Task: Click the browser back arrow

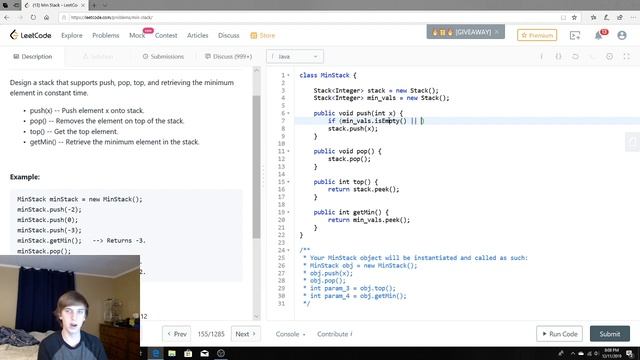Action: click(7, 18)
